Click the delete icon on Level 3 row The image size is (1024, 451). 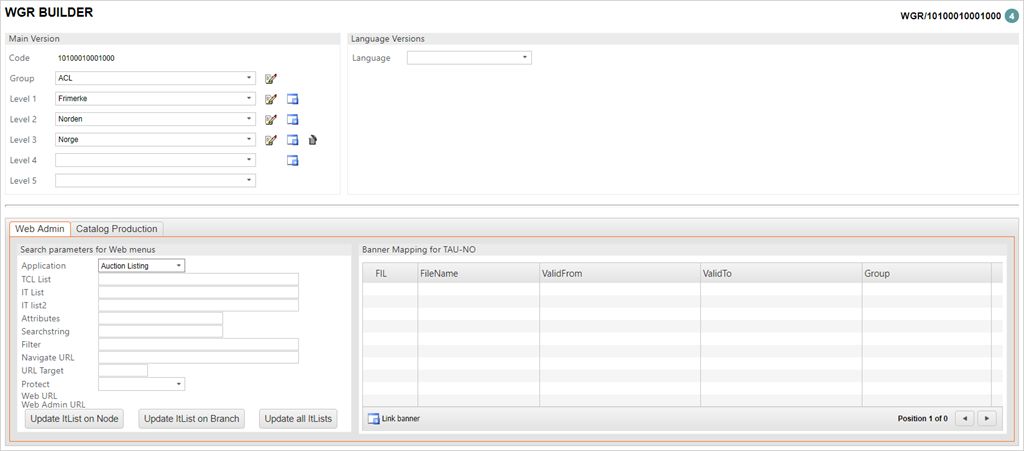tap(313, 140)
